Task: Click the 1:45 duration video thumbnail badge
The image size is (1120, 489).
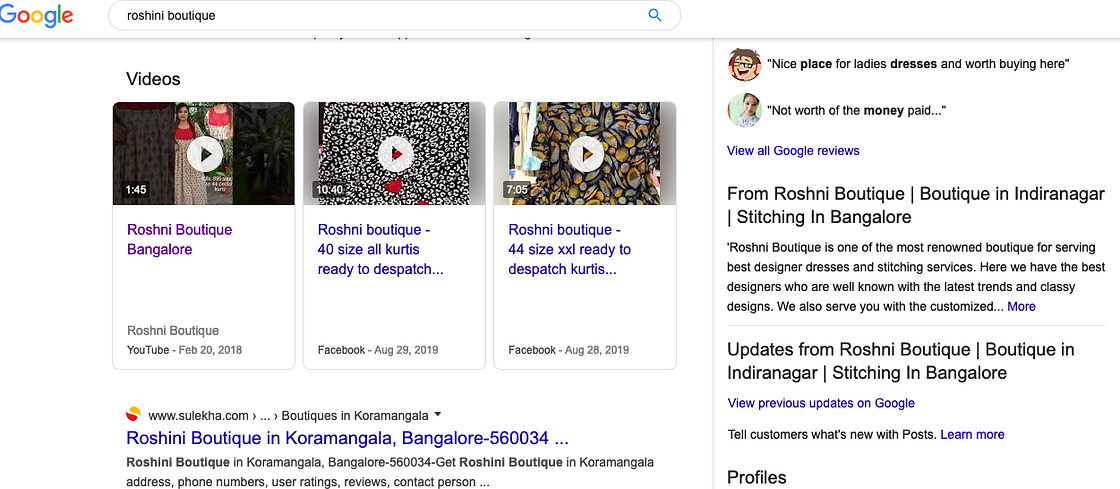Action: click(136, 190)
